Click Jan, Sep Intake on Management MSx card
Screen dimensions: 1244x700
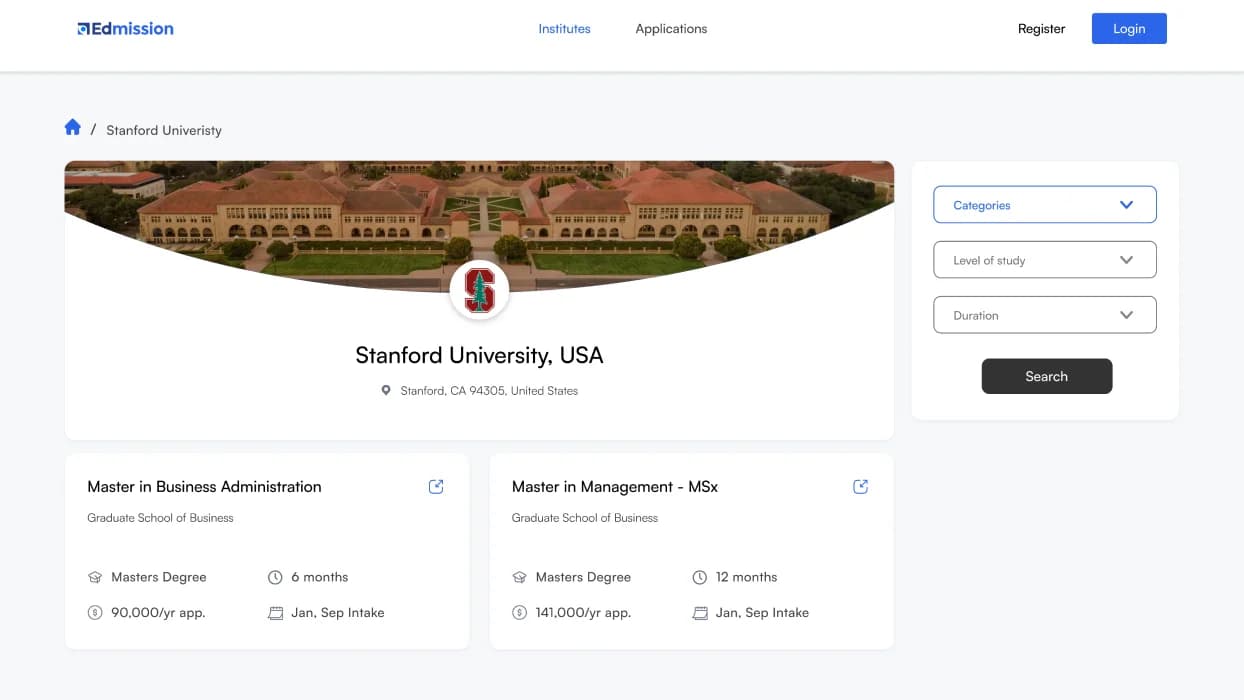(x=762, y=613)
